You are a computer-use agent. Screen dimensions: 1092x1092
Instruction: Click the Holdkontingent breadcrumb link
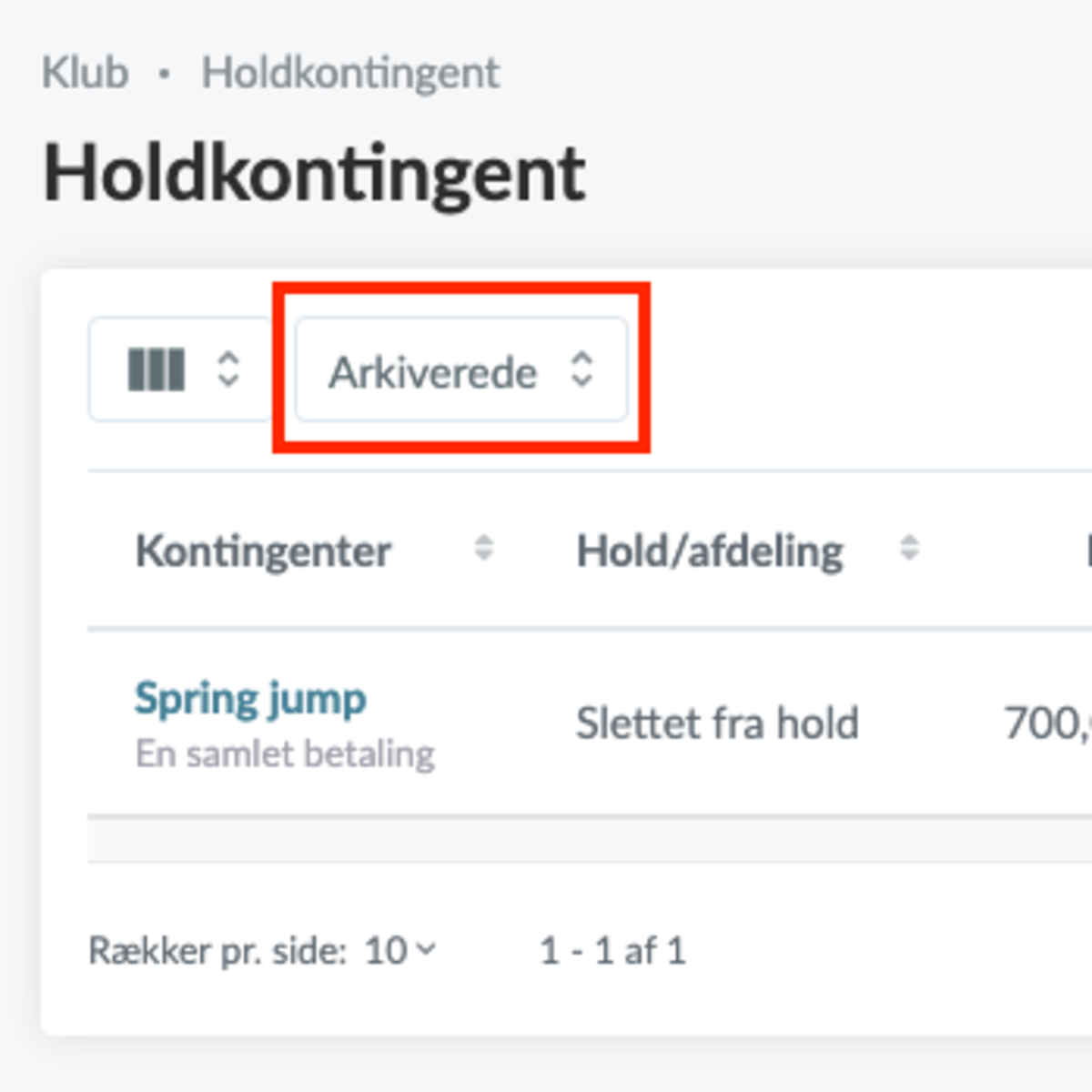click(x=350, y=73)
